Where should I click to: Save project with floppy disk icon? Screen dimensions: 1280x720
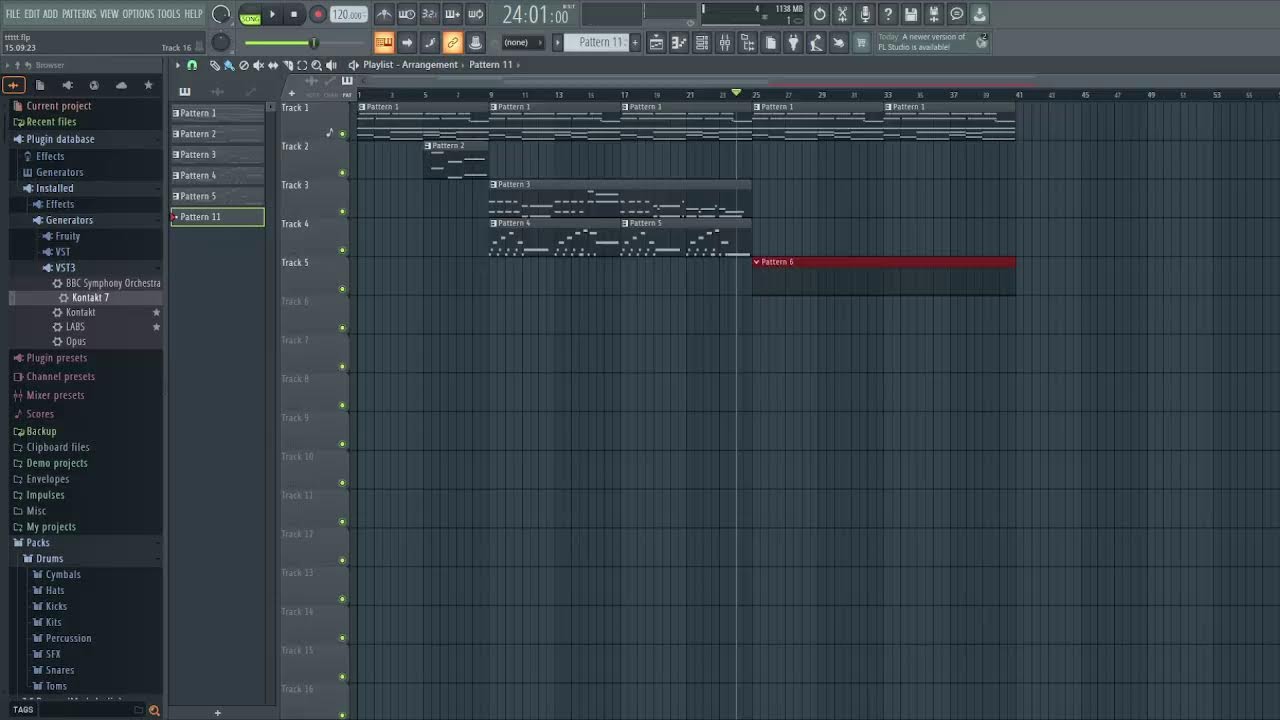(x=911, y=14)
